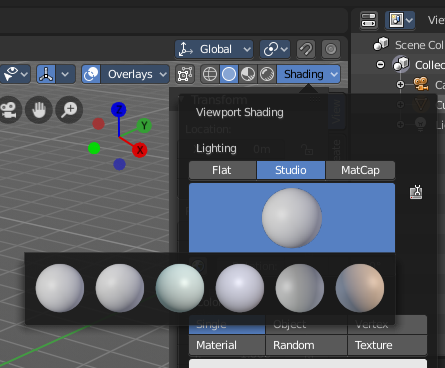Toggle X-ray show whole scene transparent button

pos(185,74)
